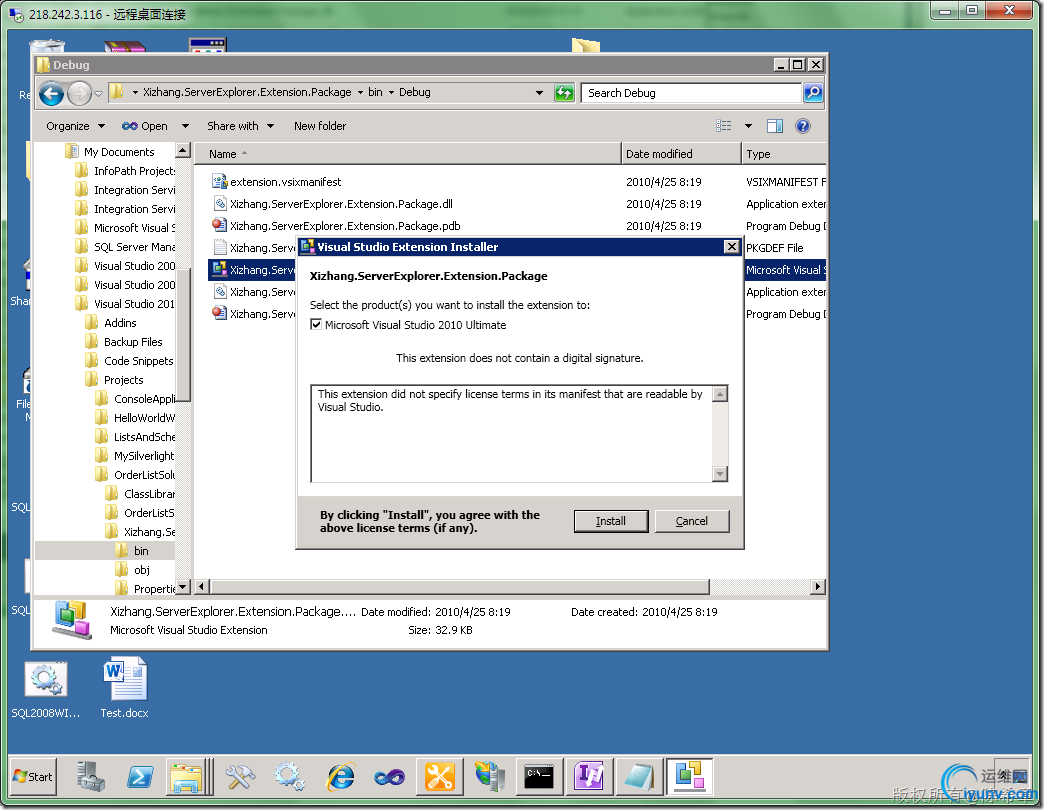Open SQL2008WI desktop icon
The image size is (1044, 810).
tap(45, 688)
